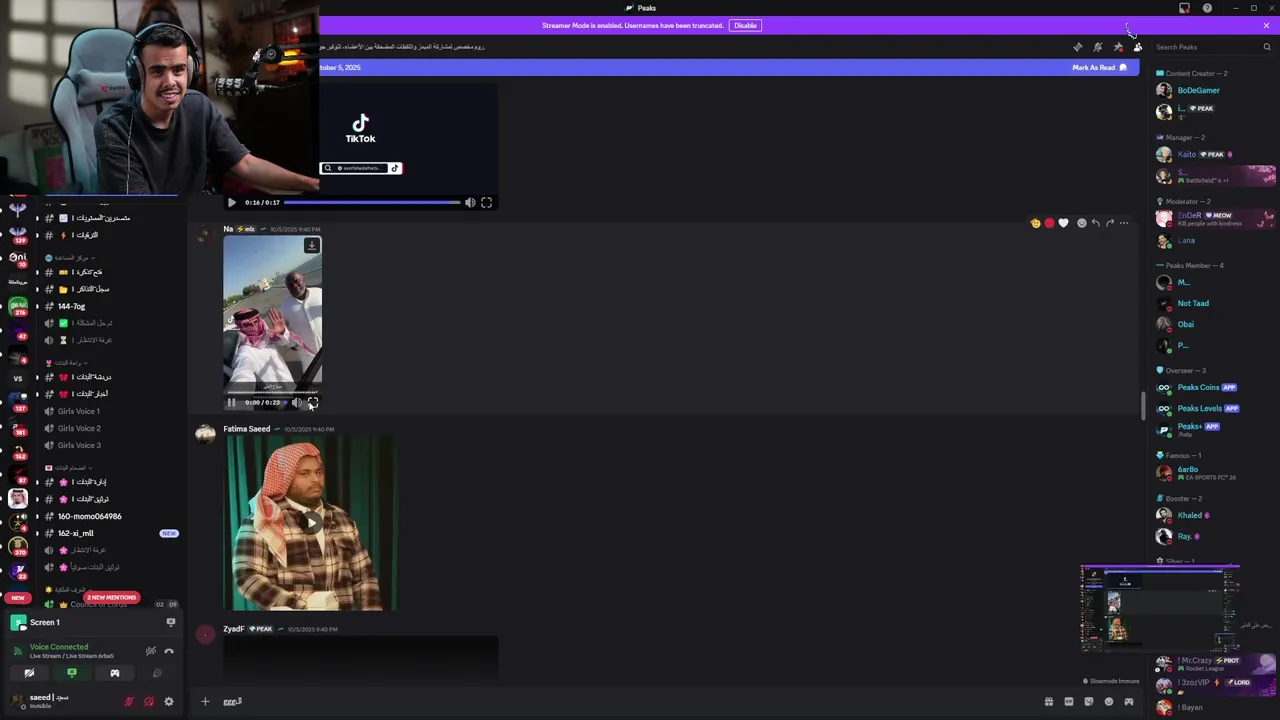
Task: Open User Settings gear icon
Action: pos(169,701)
